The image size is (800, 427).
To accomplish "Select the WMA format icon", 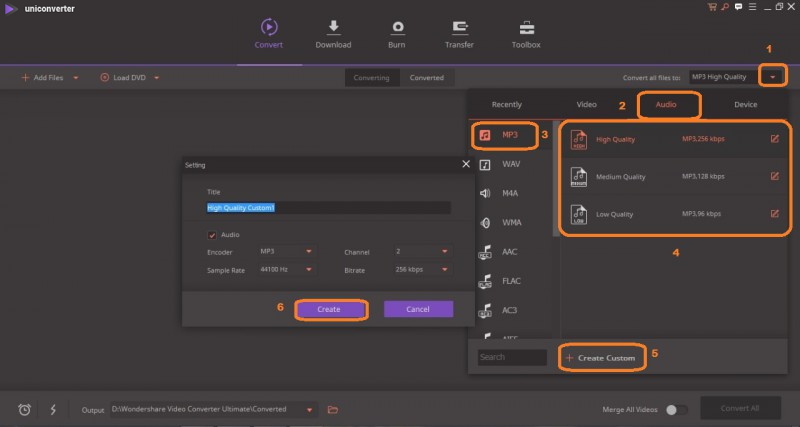I will (485, 222).
